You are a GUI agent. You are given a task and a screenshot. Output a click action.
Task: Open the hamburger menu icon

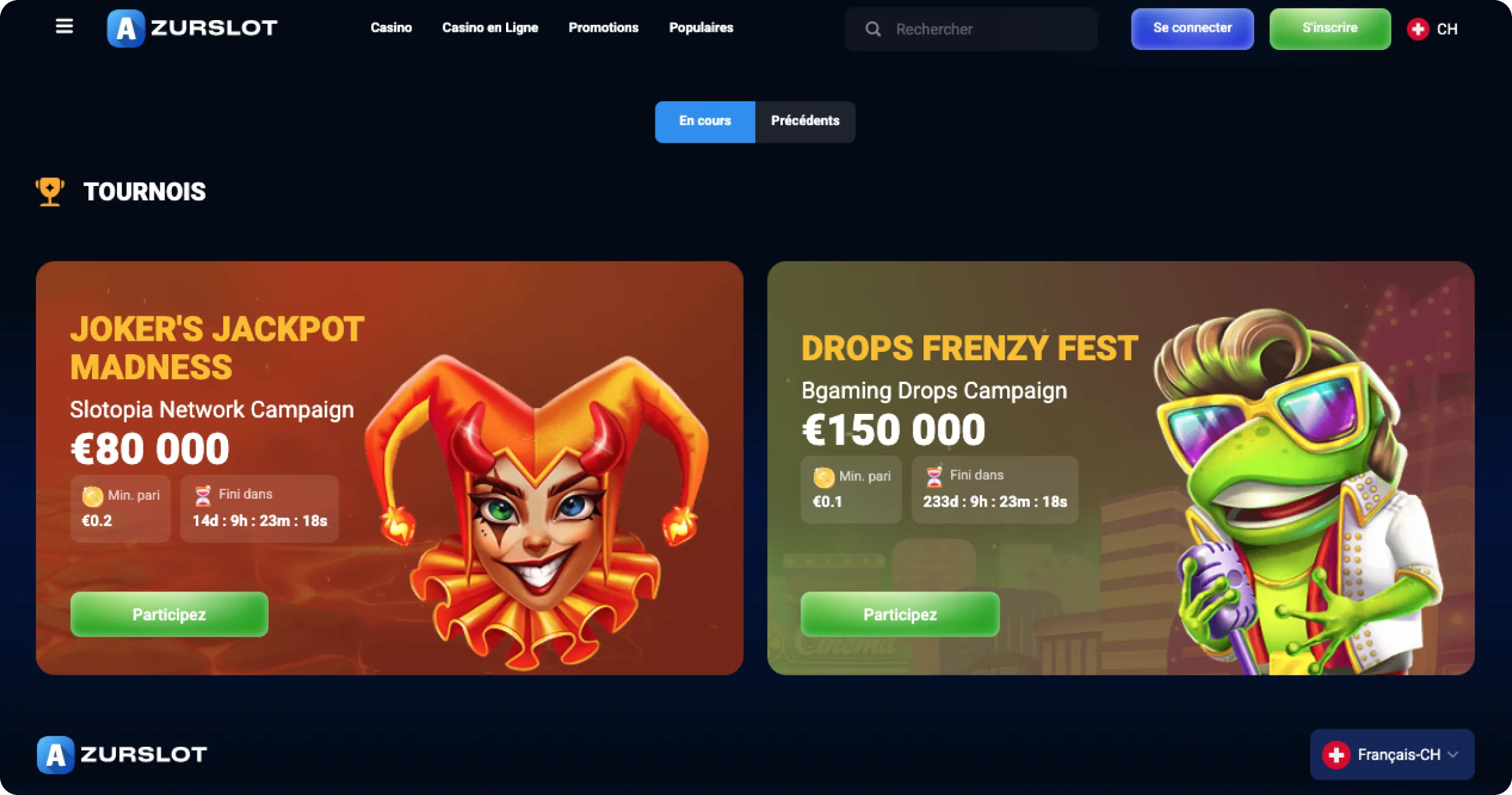click(64, 26)
